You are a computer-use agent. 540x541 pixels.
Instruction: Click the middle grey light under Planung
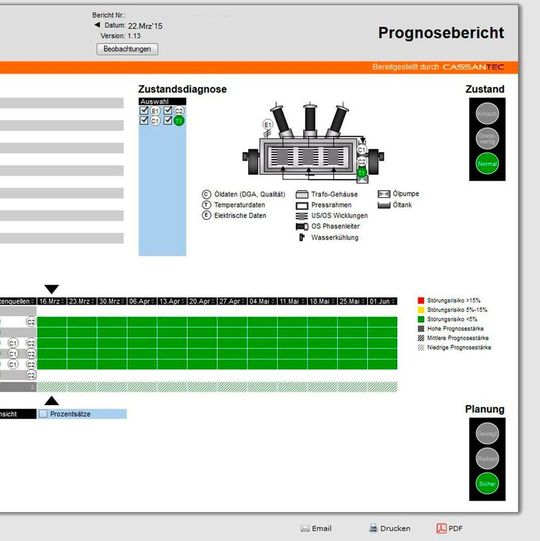tap(487, 459)
